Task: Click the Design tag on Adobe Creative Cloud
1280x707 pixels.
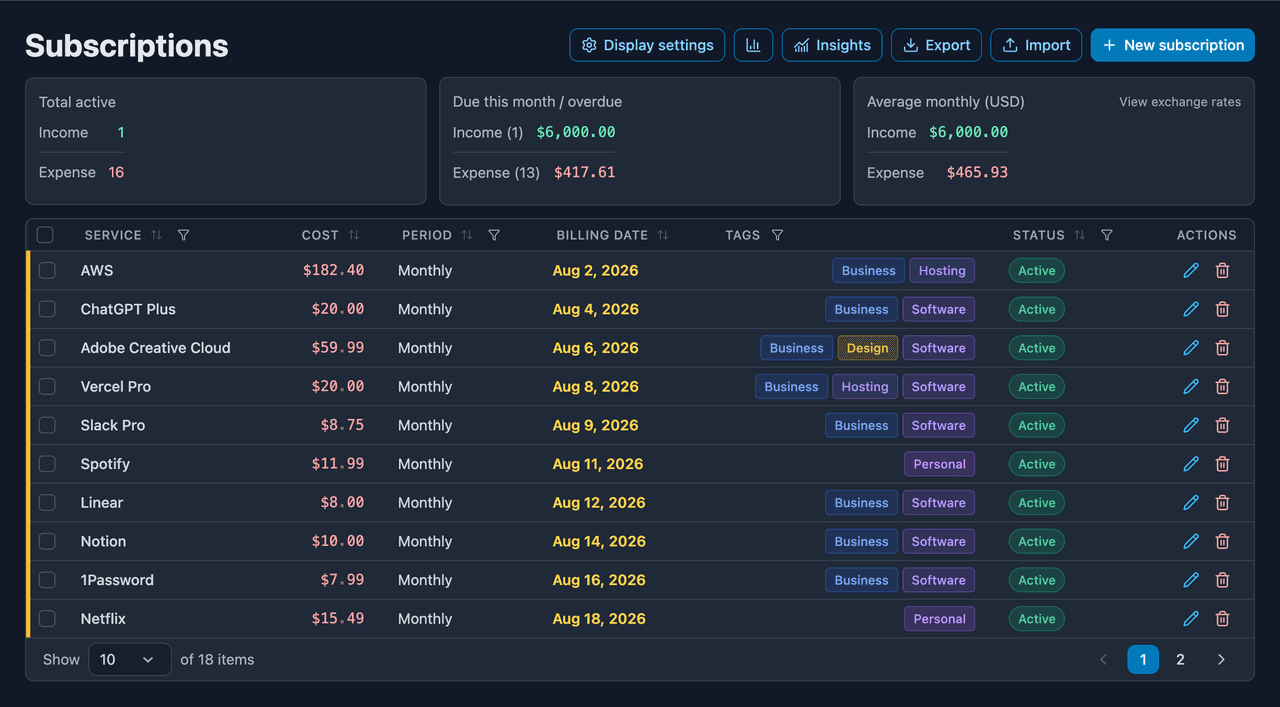Action: tap(867, 348)
